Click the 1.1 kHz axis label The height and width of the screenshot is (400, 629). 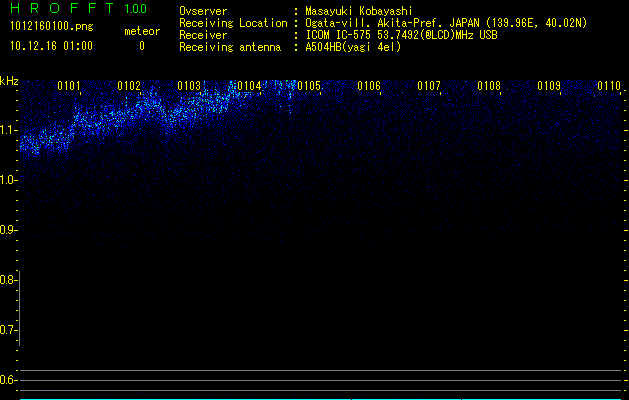click(8, 130)
